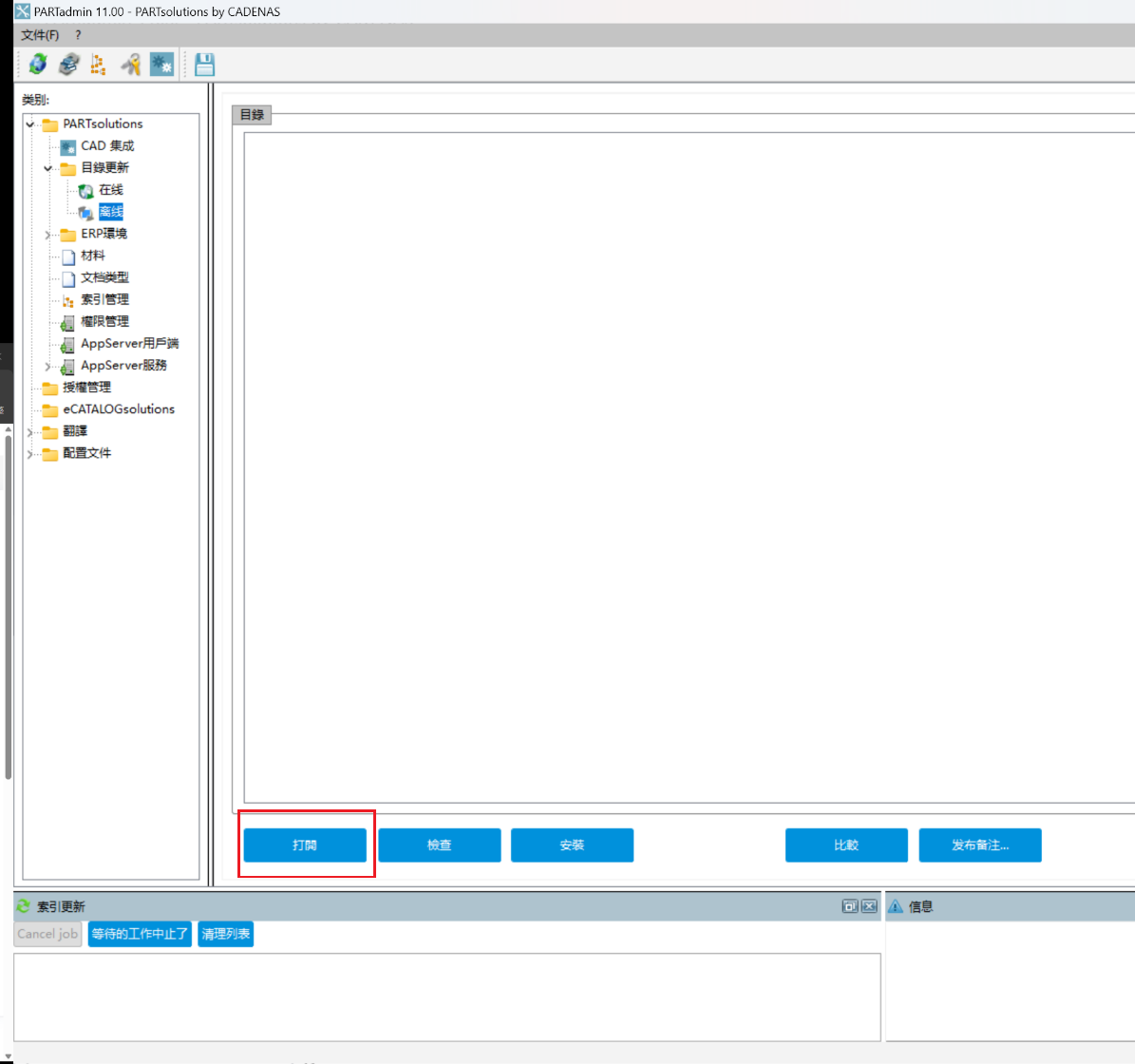Click the AppServer服務 server icon

click(67, 367)
